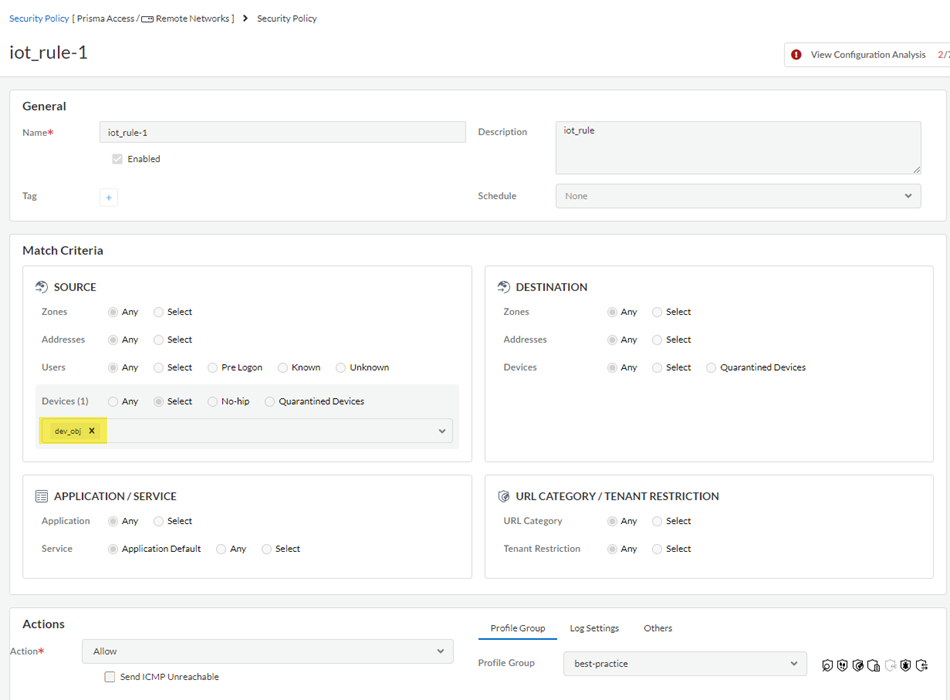This screenshot has height=700, width=950.
Task: Choose Pre Logon for source Users
Action: pyautogui.click(x=213, y=368)
